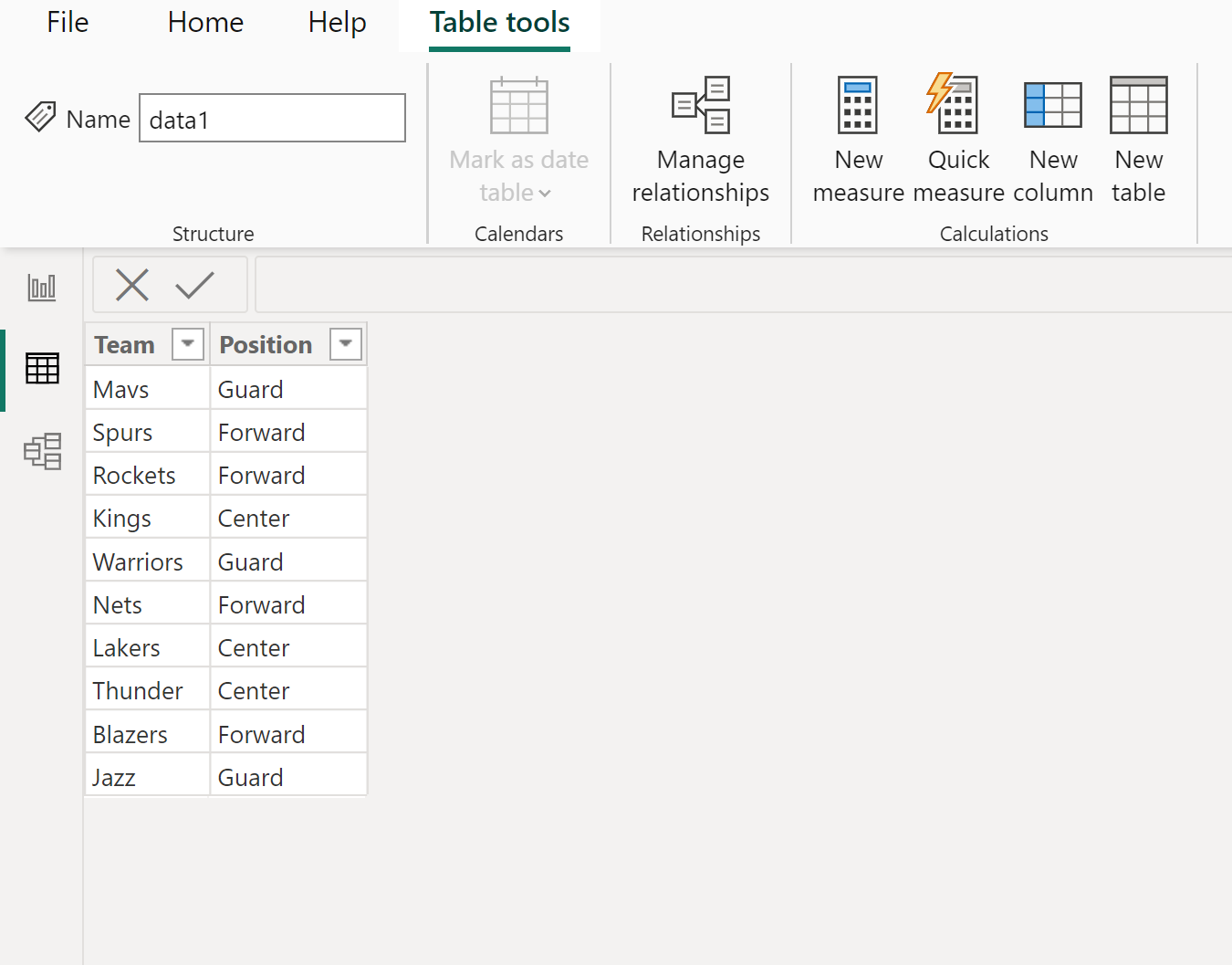Expand the Team column filter dropdown
This screenshot has height=965, width=1232.
pos(188,344)
